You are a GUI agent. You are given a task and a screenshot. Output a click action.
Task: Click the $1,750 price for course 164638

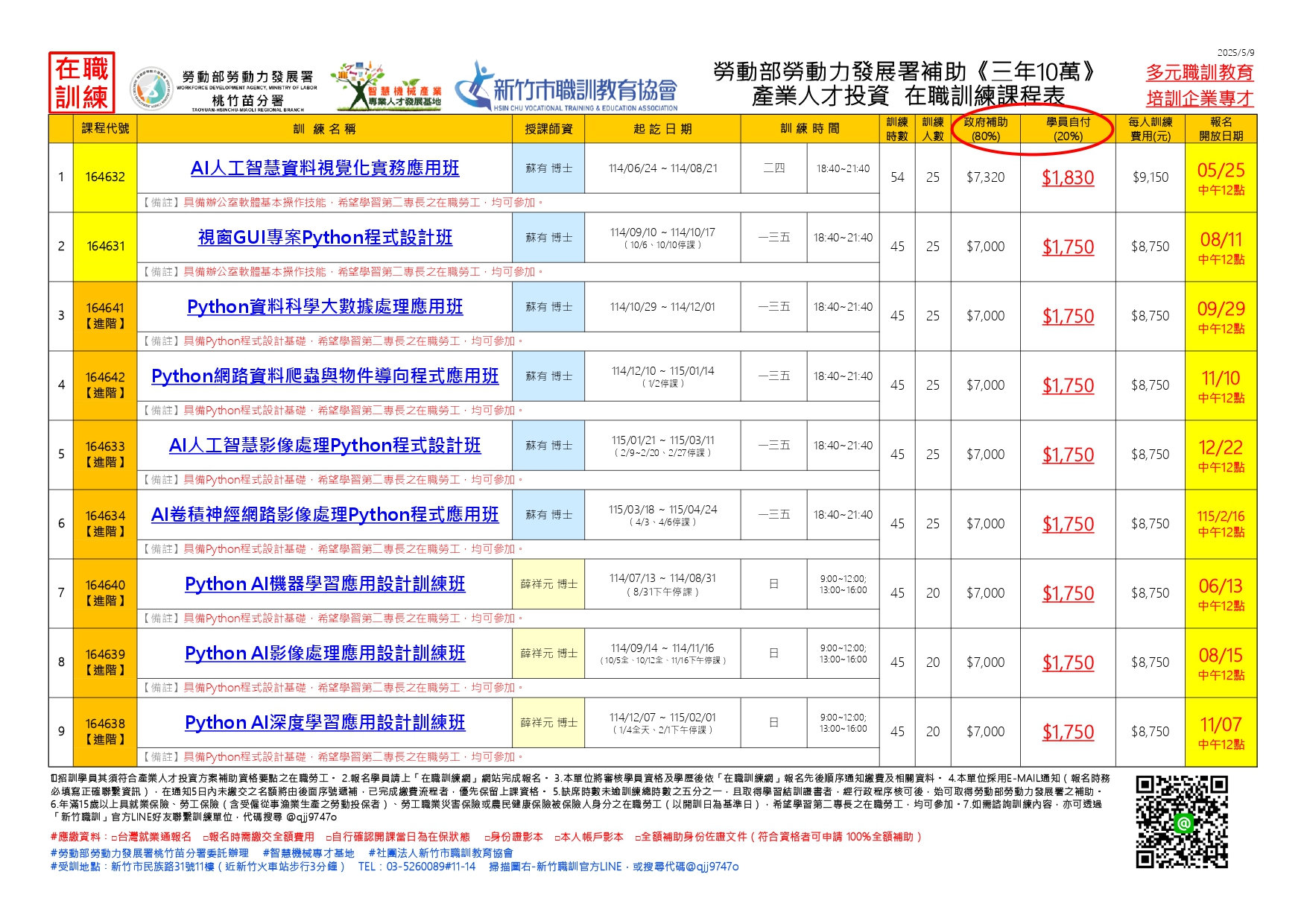1068,732
